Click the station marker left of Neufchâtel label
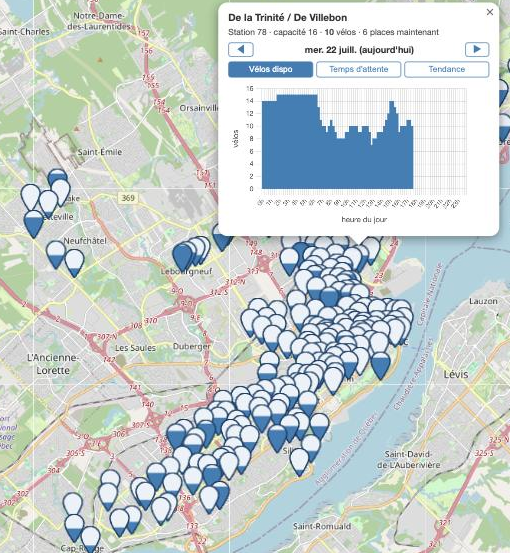 (56, 255)
